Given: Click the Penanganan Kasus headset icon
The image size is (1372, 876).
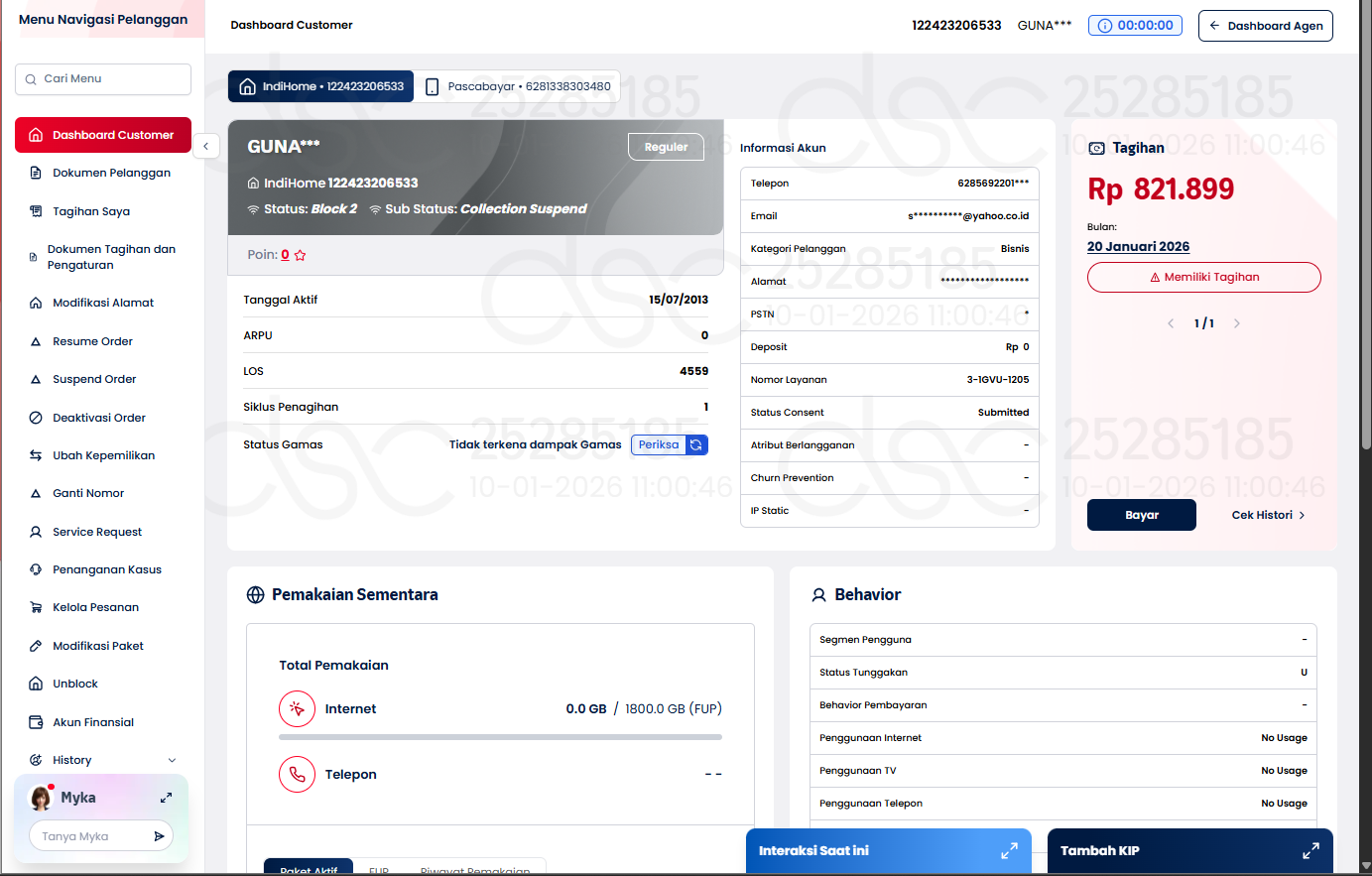Looking at the screenshot, I should click(x=36, y=569).
